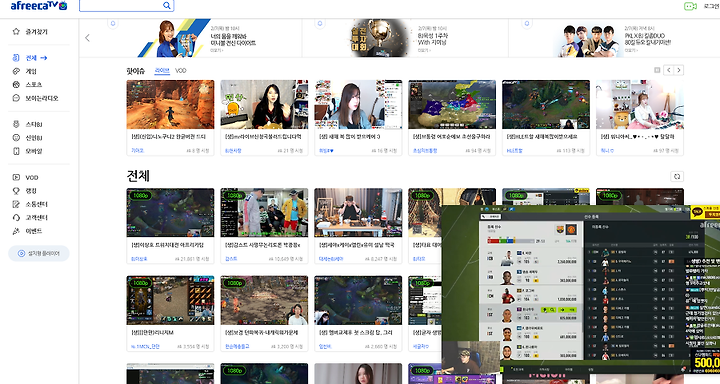720x384 pixels.
Task: Click the magnifier search icon
Action: (x=167, y=6)
